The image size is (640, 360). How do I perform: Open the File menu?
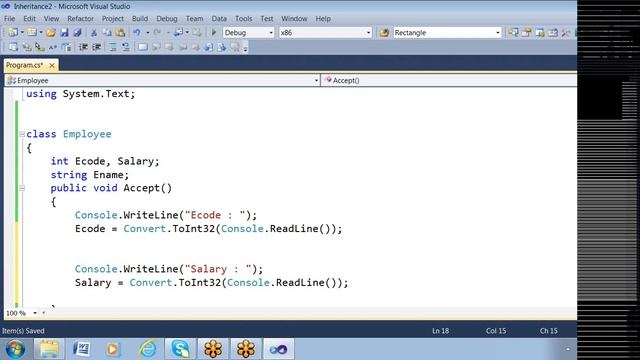9,19
